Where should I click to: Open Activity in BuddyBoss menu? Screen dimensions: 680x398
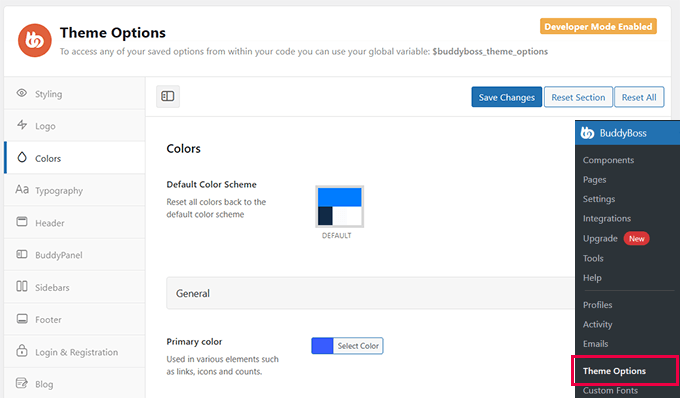click(597, 324)
